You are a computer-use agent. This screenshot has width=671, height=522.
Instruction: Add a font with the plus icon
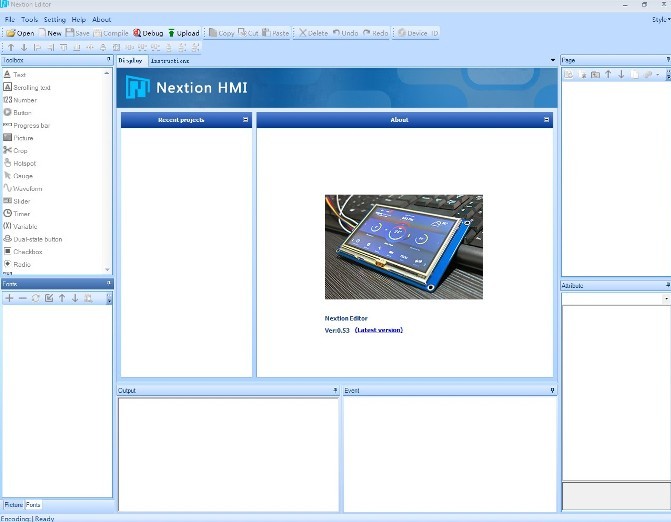pyautogui.click(x=9, y=298)
